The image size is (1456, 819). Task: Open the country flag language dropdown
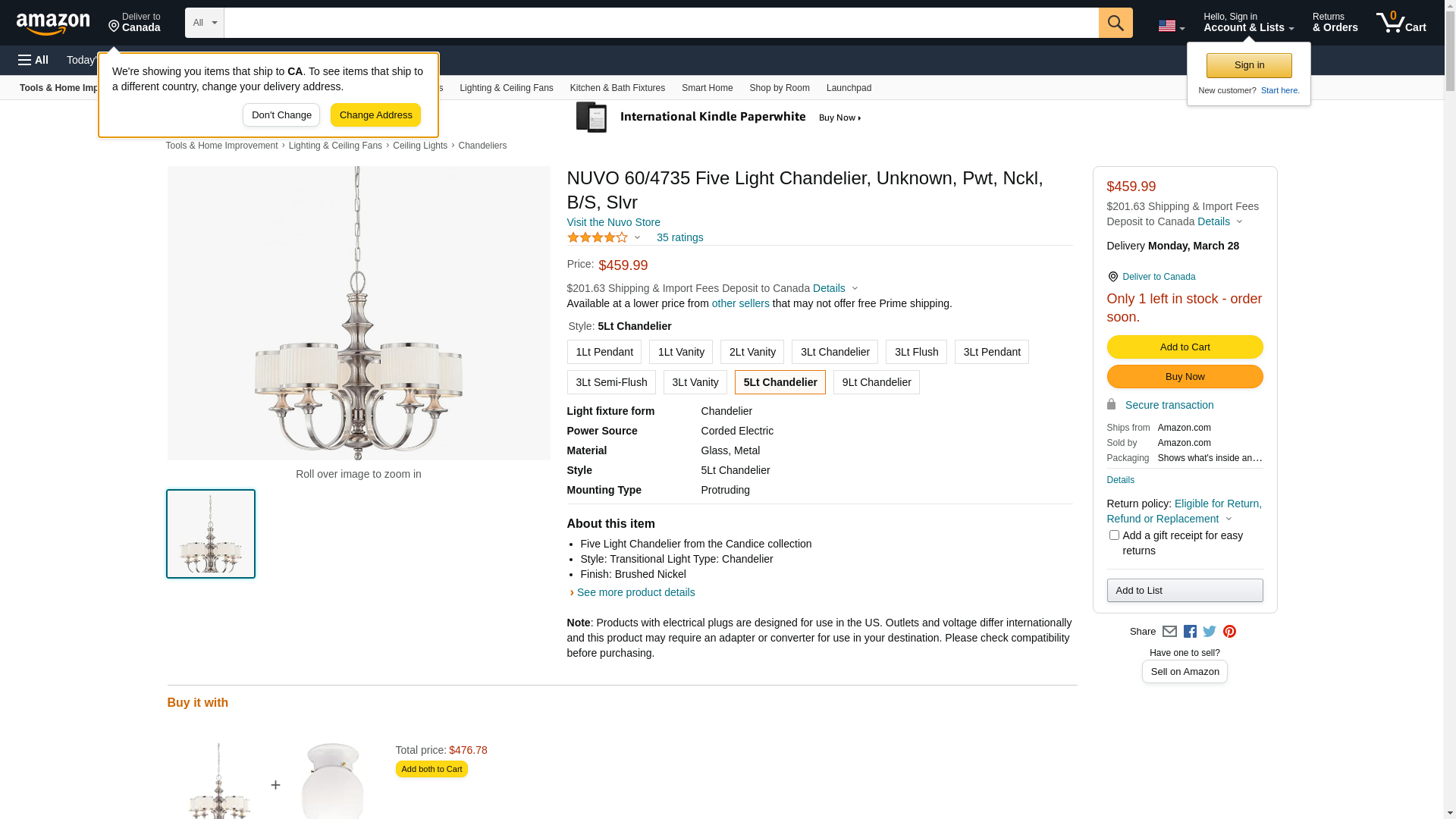point(1171,26)
